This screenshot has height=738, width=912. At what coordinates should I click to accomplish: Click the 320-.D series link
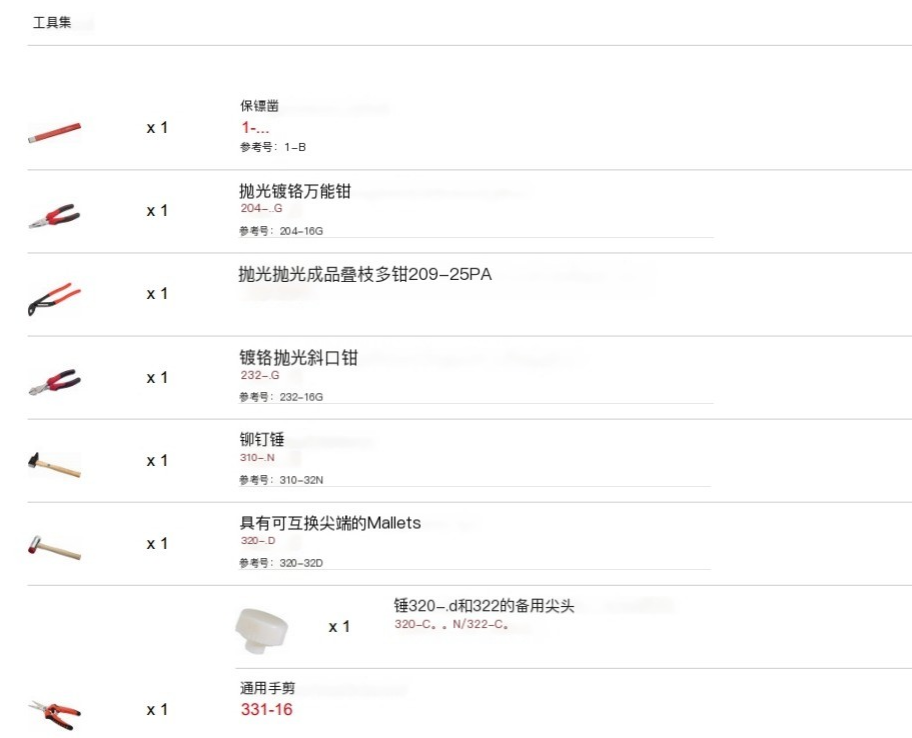click(258, 541)
